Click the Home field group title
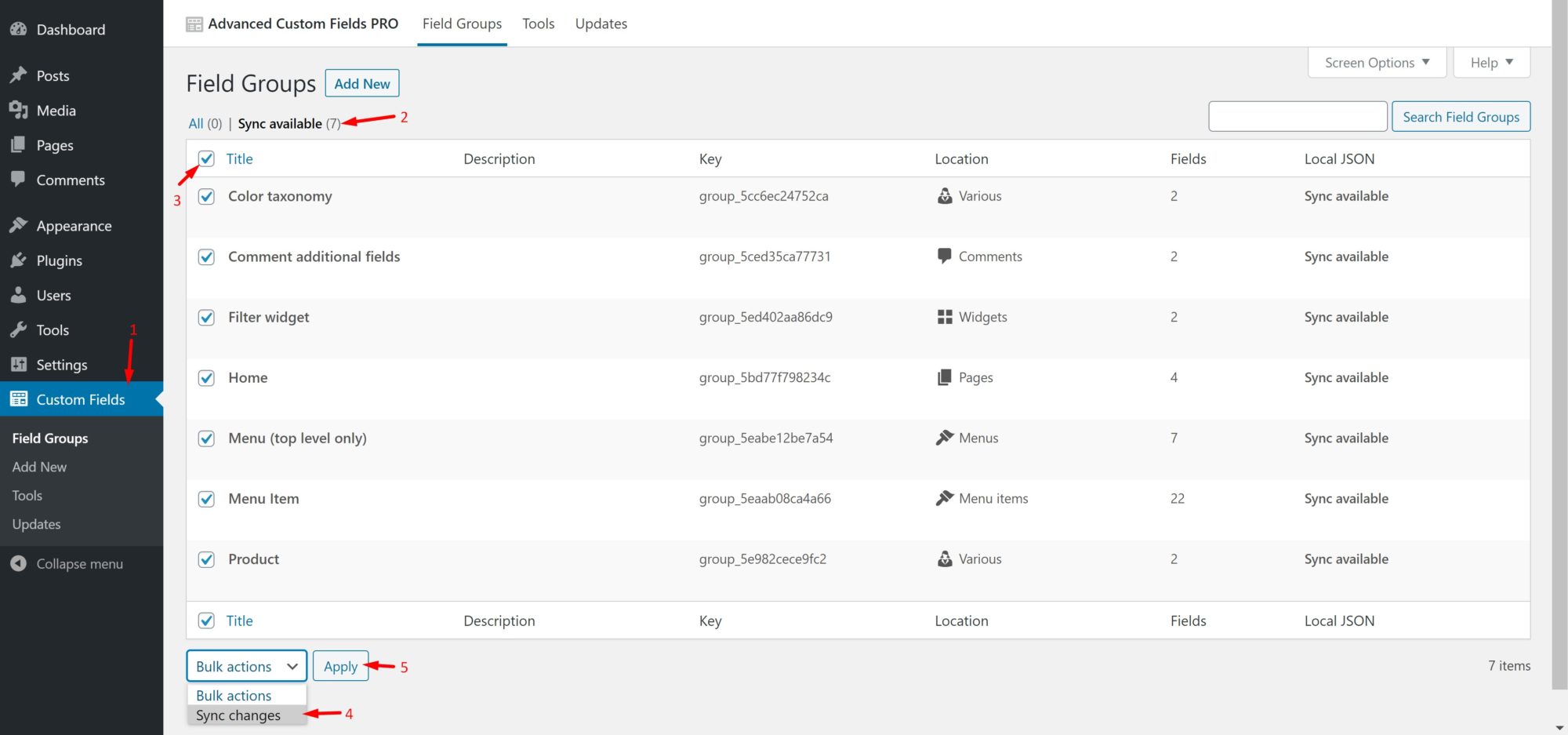This screenshot has width=1568, height=735. [248, 377]
